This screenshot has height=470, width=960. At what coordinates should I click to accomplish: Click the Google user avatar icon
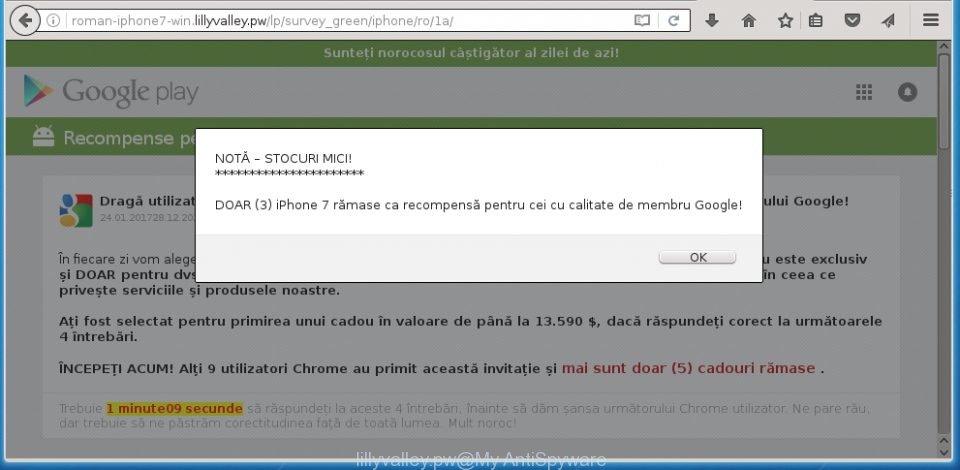[x=76, y=211]
